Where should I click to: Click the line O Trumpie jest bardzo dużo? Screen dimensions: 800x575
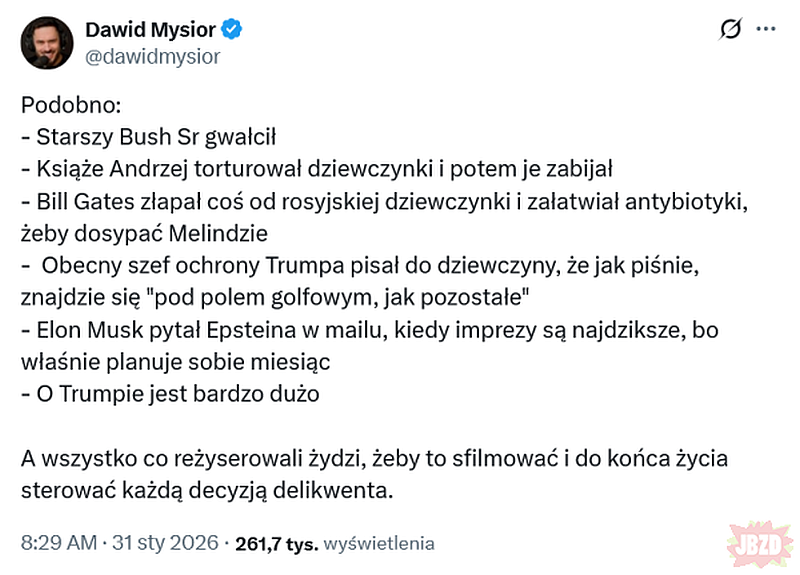coord(170,394)
